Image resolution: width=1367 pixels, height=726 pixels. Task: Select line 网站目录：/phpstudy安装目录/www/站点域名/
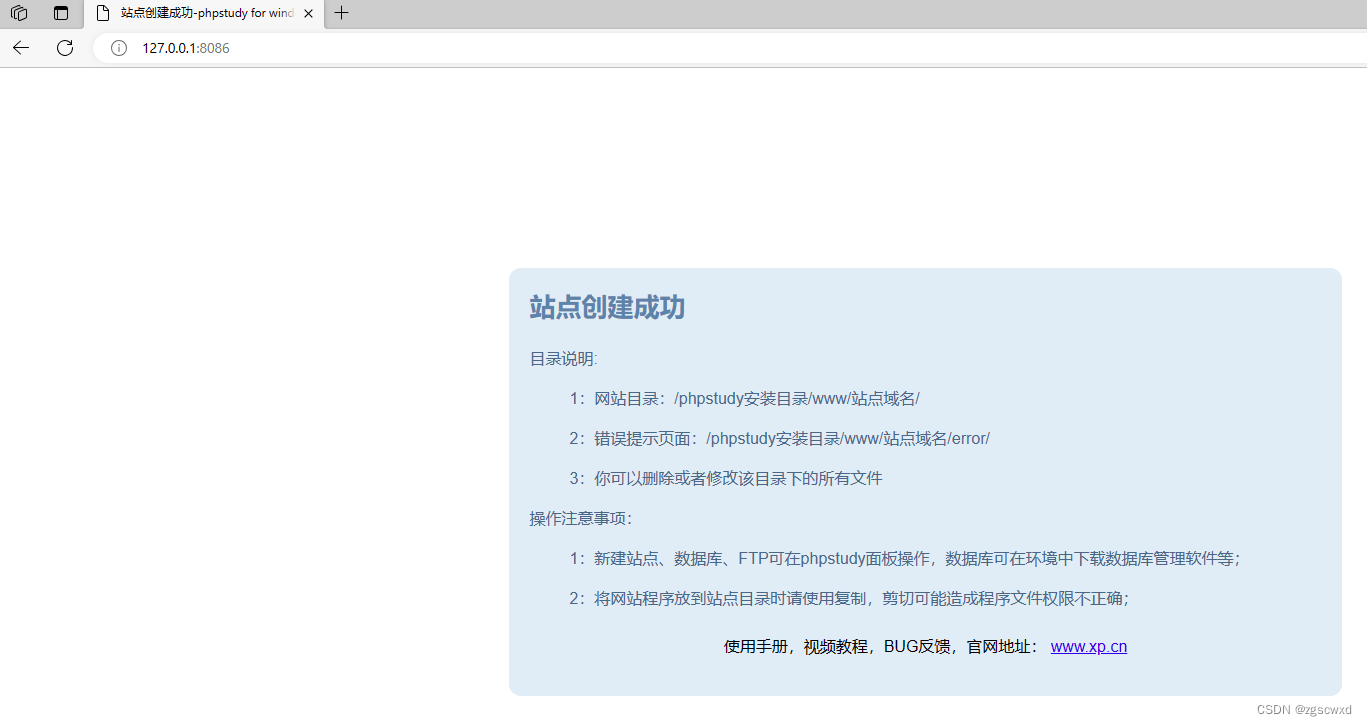point(745,399)
